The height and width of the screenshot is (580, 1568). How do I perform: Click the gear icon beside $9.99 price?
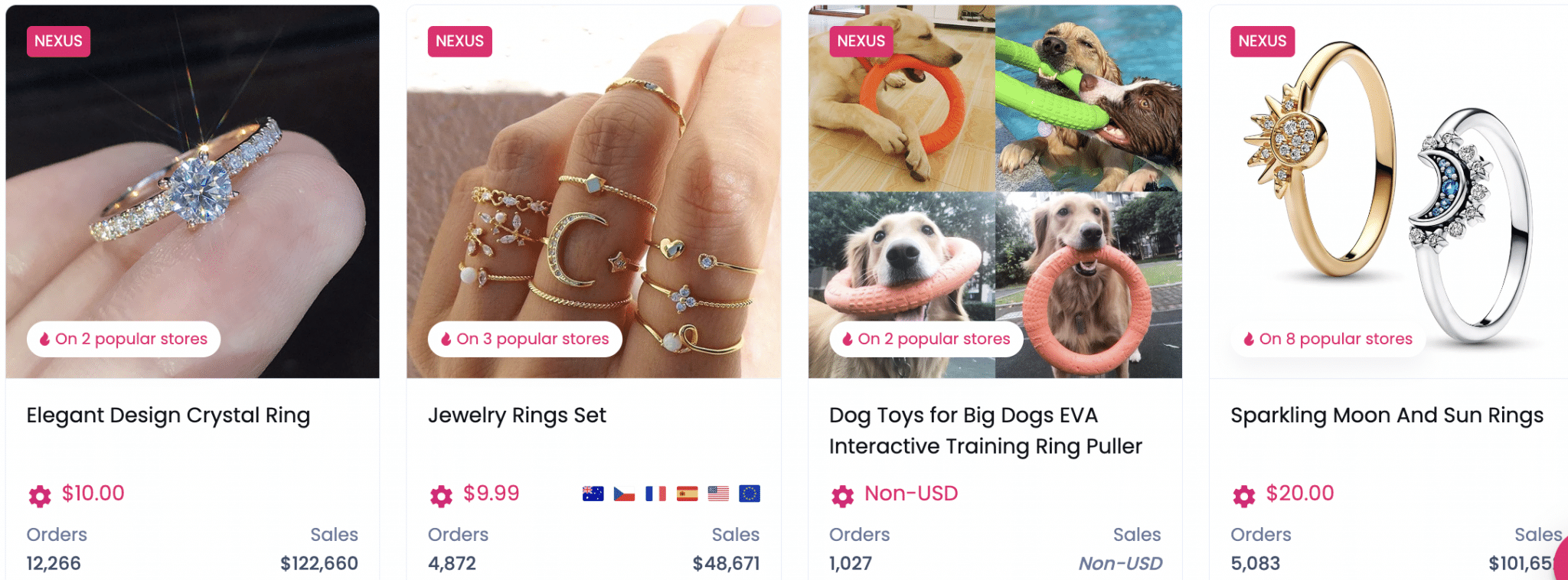coord(441,496)
